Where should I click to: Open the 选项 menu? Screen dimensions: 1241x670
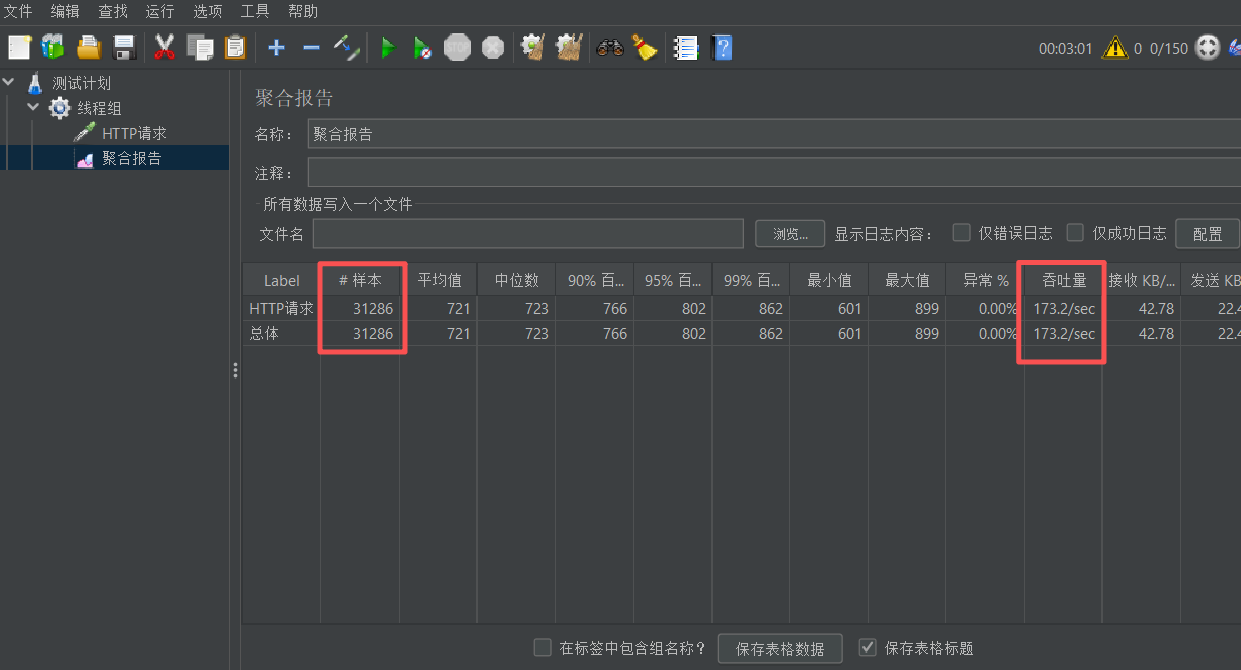point(207,11)
